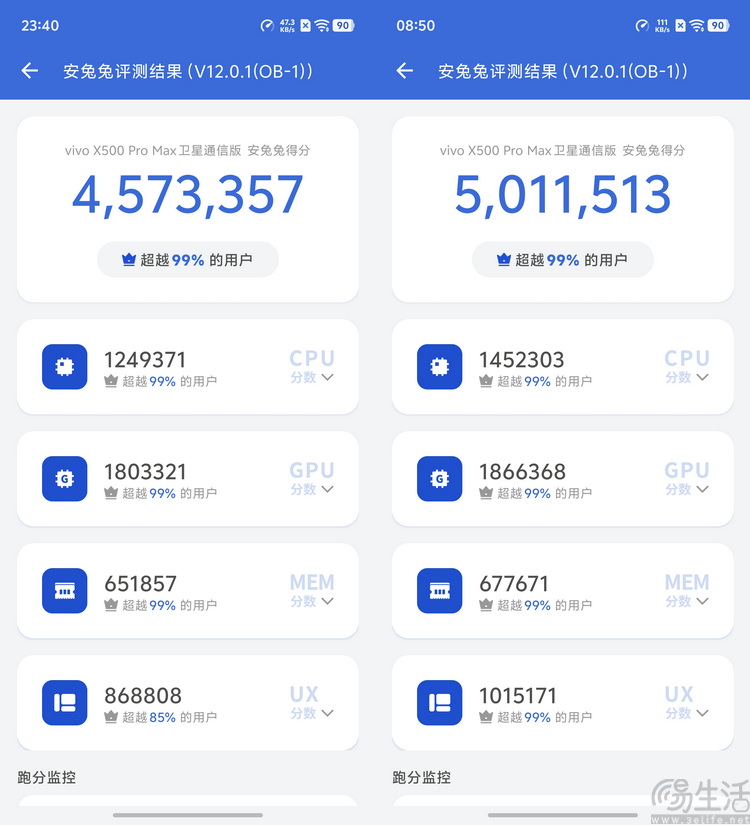750x825 pixels.
Task: Tap the 跑分监控 heading on right screen
Action: [x=422, y=777]
